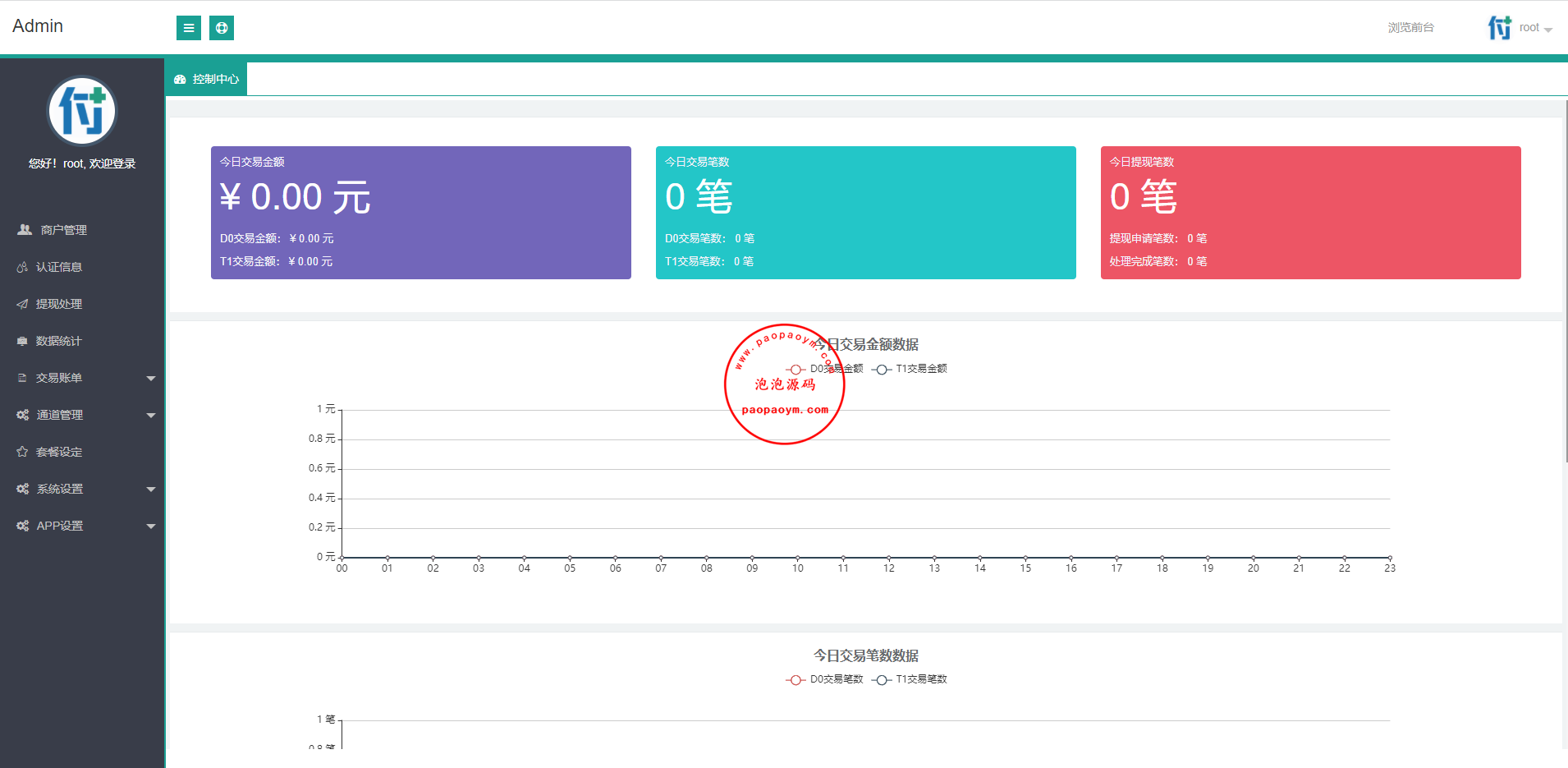
Task: Click the 认证信息 icon in sidebar
Action: pos(22,267)
